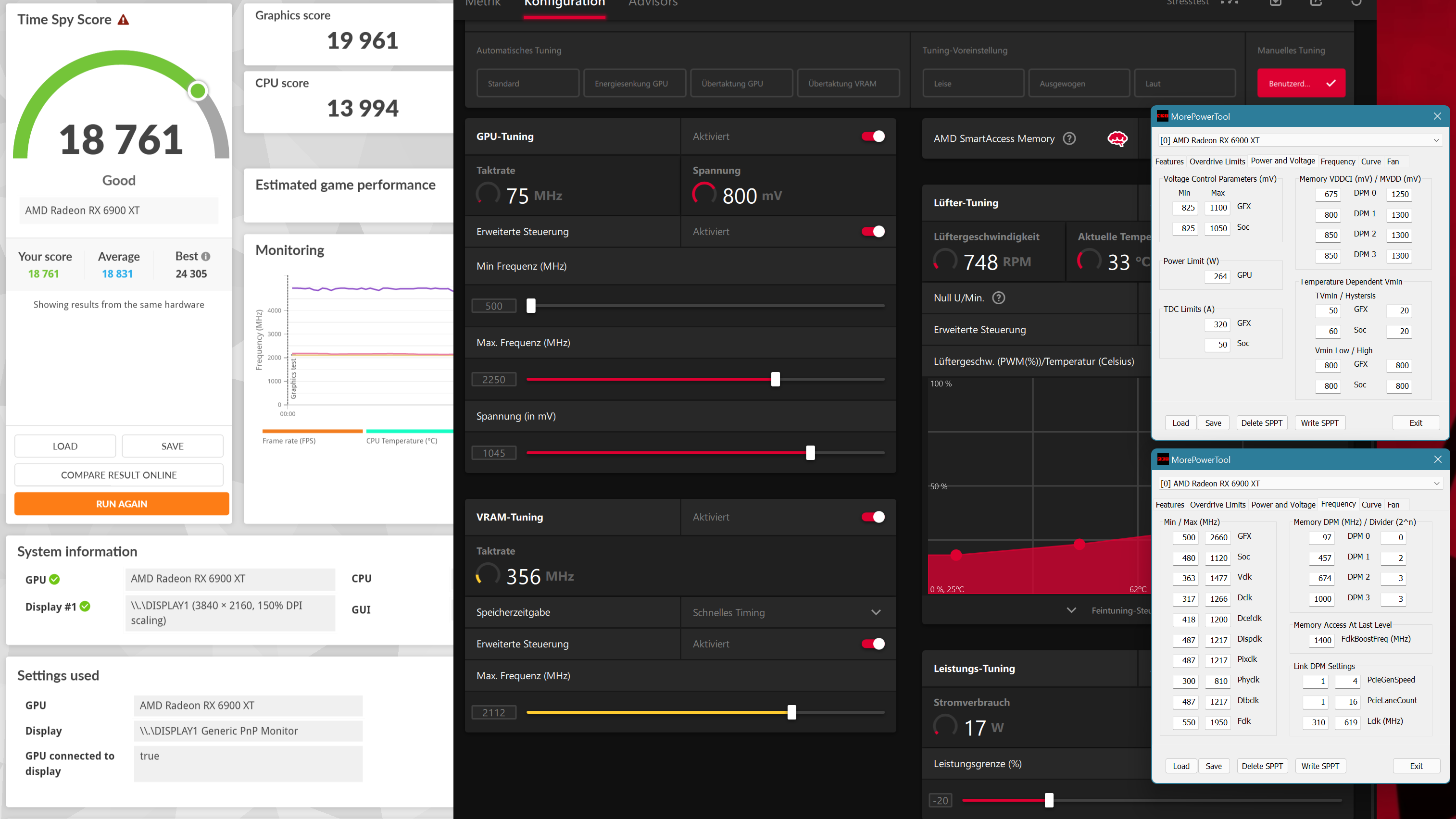Open Overdrive Limits tab in upper MorePowerTool
This screenshot has height=819, width=1456.
click(x=1217, y=161)
